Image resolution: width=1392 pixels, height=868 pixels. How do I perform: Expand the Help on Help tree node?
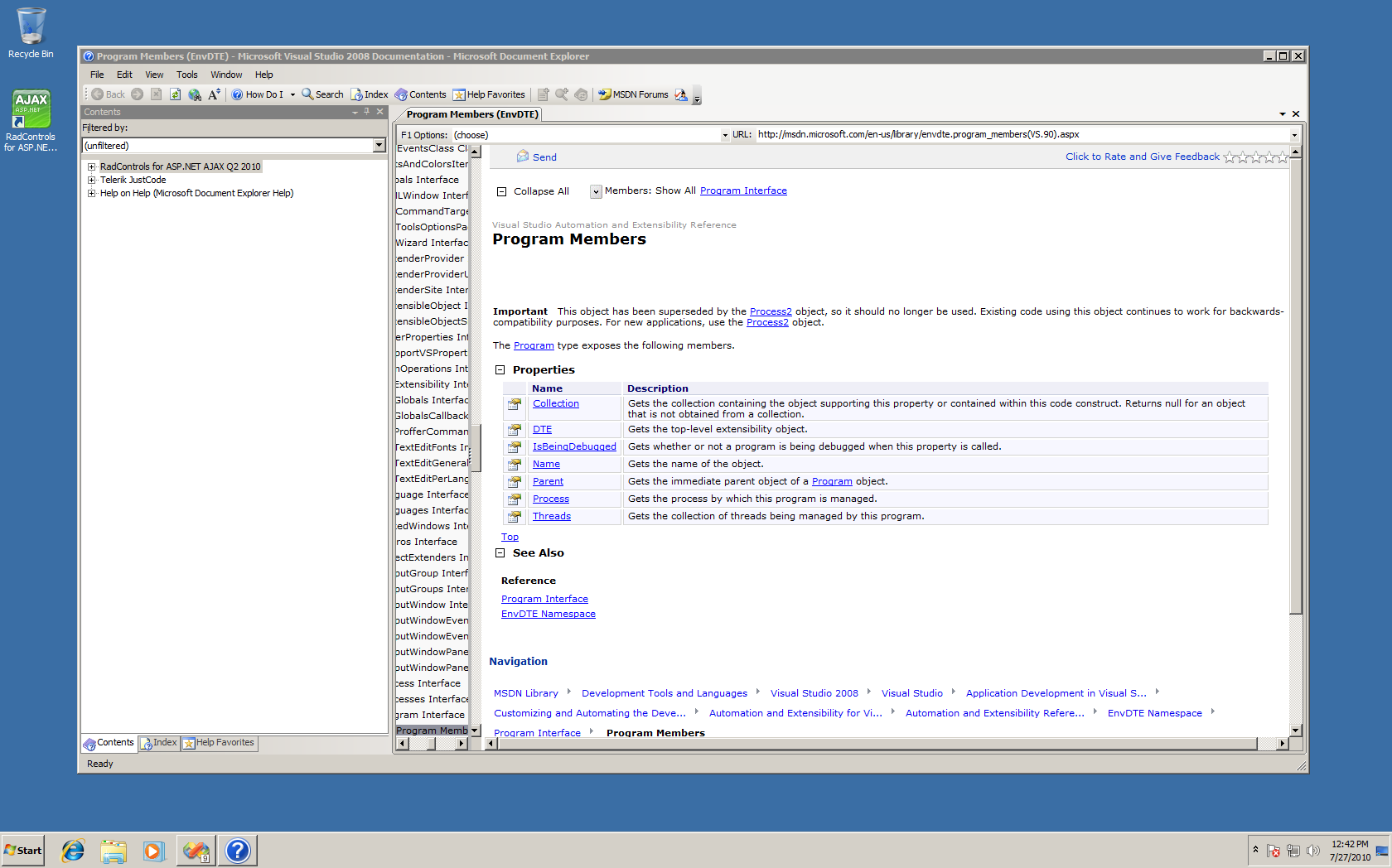[x=91, y=193]
